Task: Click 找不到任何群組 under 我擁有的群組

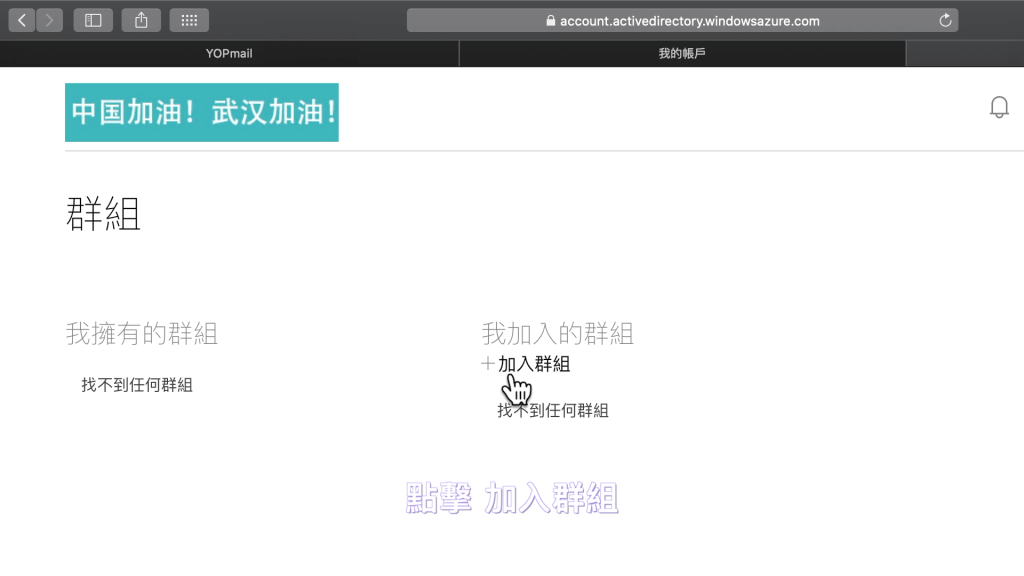Action: pyautogui.click(x=137, y=385)
